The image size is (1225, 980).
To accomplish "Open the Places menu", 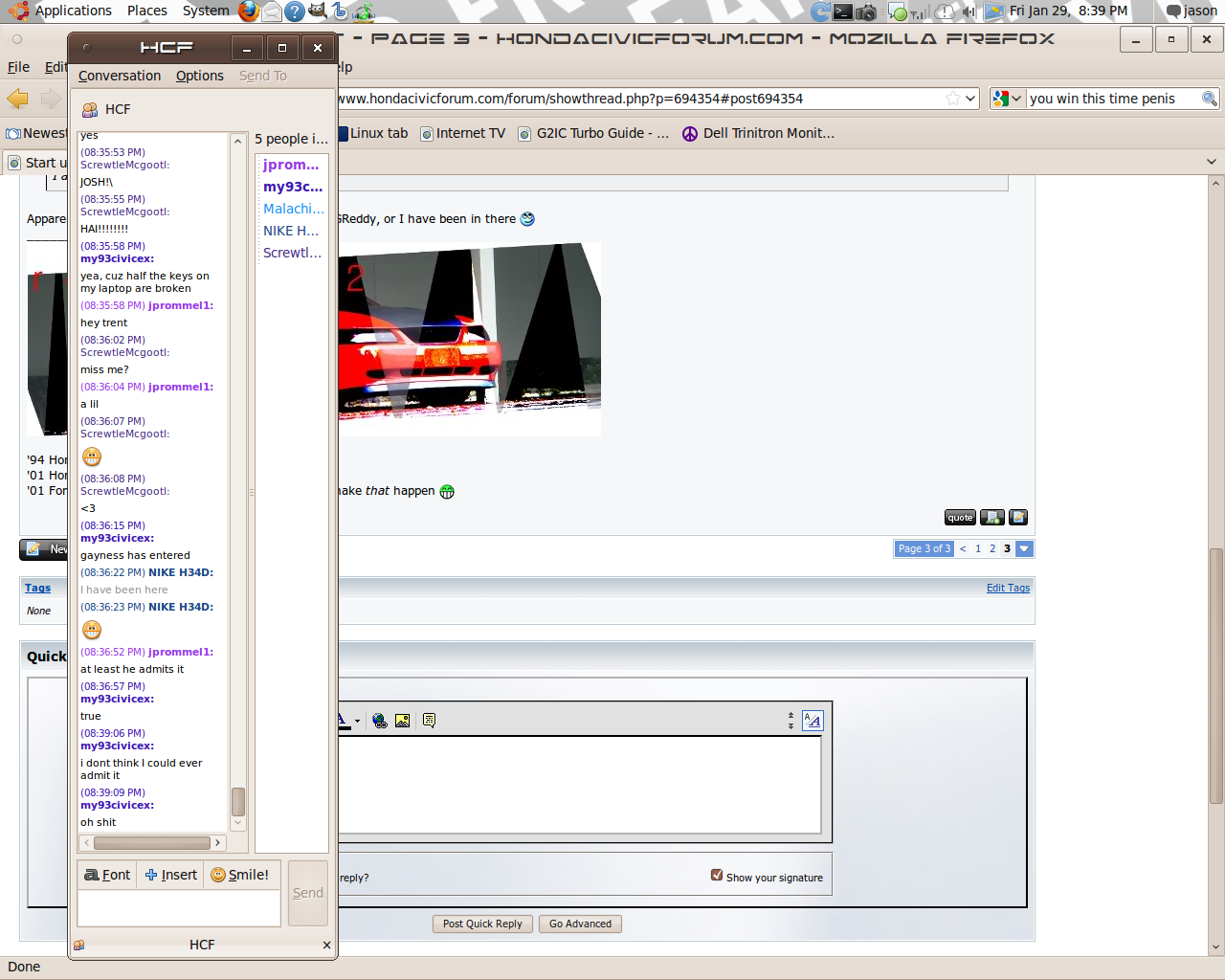I will [x=147, y=11].
